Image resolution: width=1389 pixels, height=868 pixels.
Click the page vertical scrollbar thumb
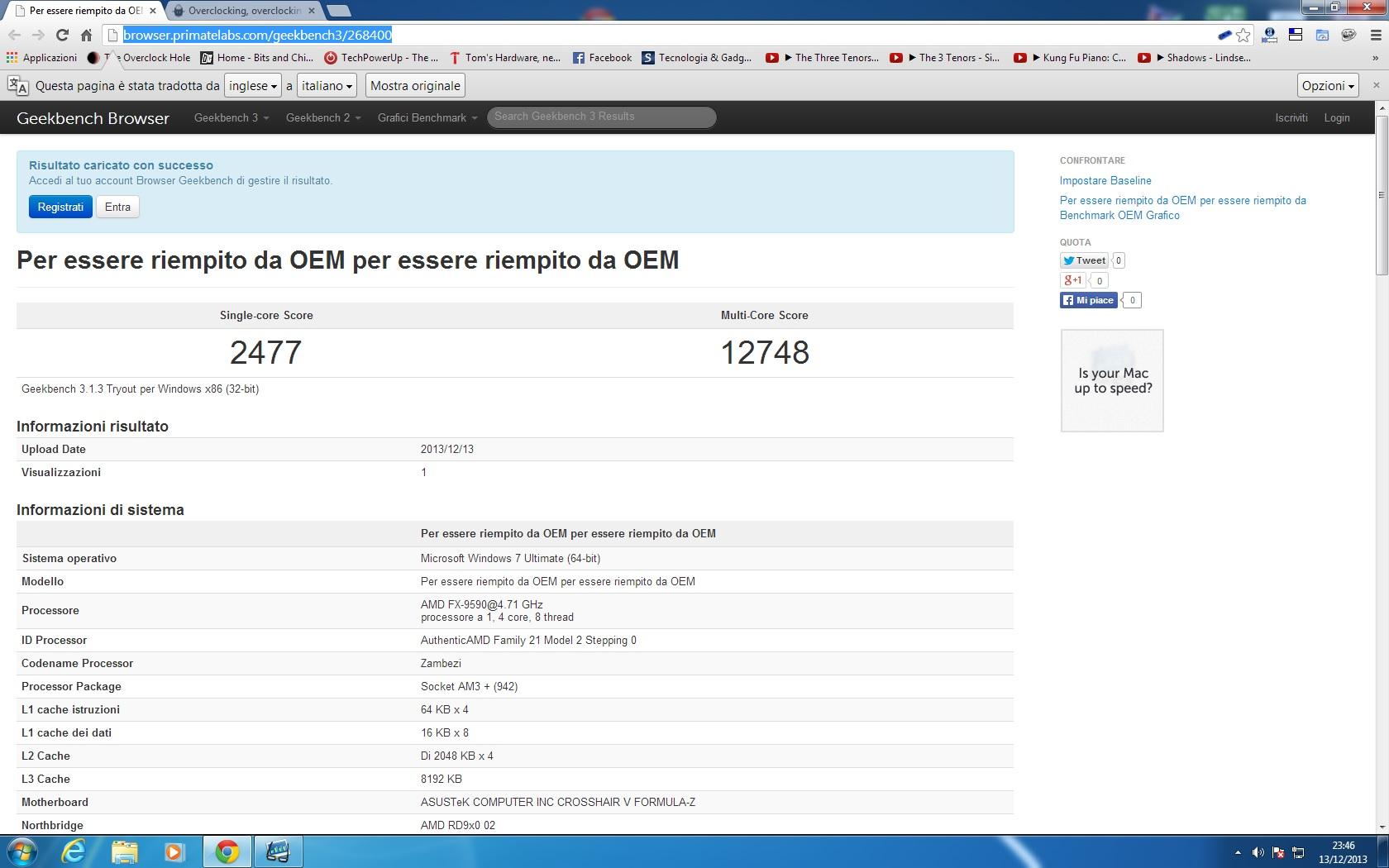point(1382,195)
